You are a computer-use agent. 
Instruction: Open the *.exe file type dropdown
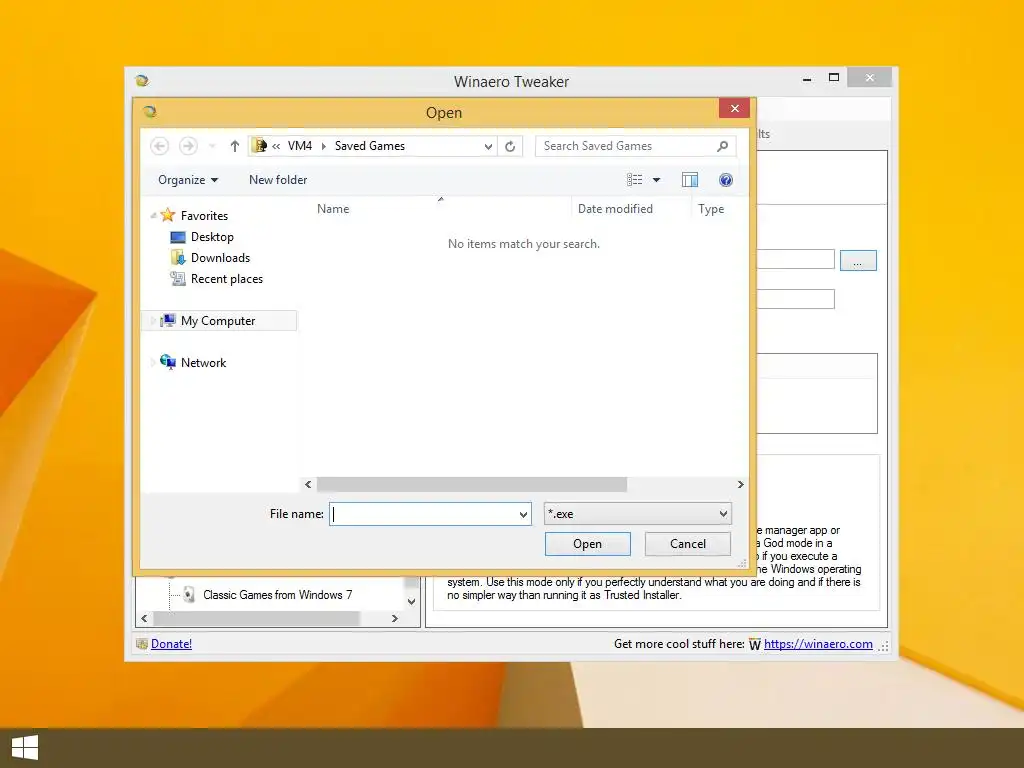(x=637, y=514)
